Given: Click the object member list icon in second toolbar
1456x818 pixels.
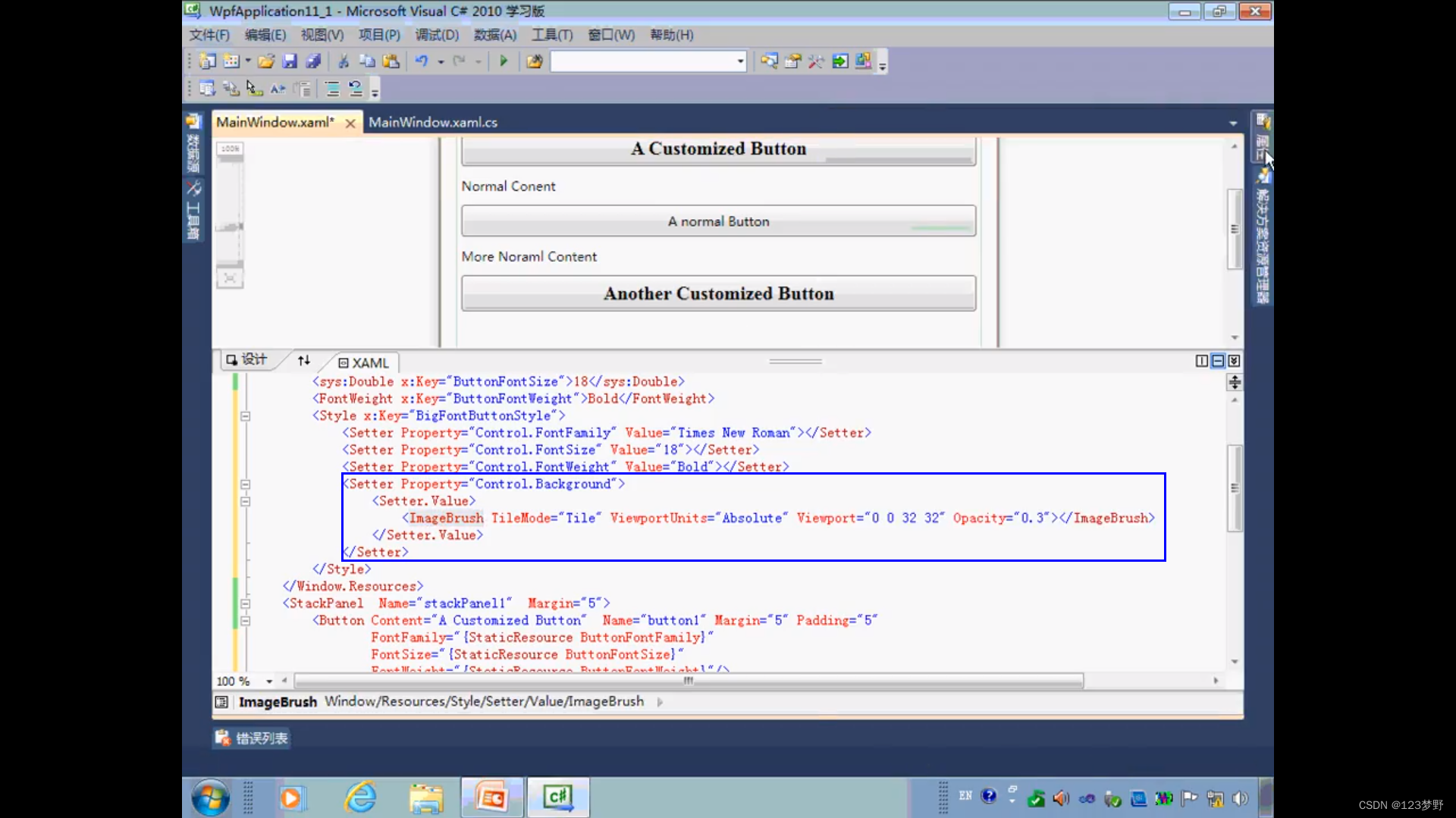Looking at the screenshot, I should click(207, 89).
